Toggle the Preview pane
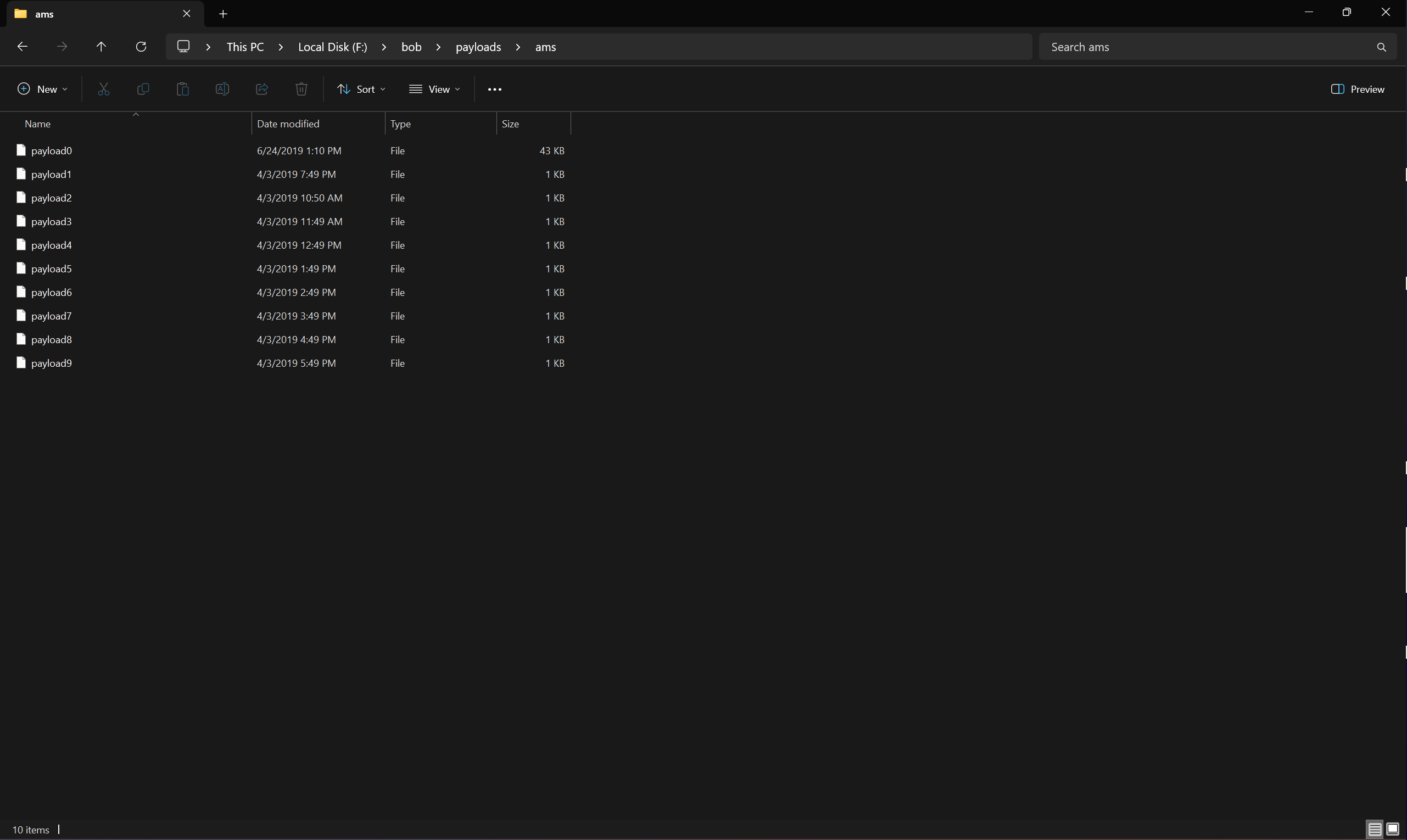This screenshot has width=1407, height=840. pyautogui.click(x=1357, y=89)
